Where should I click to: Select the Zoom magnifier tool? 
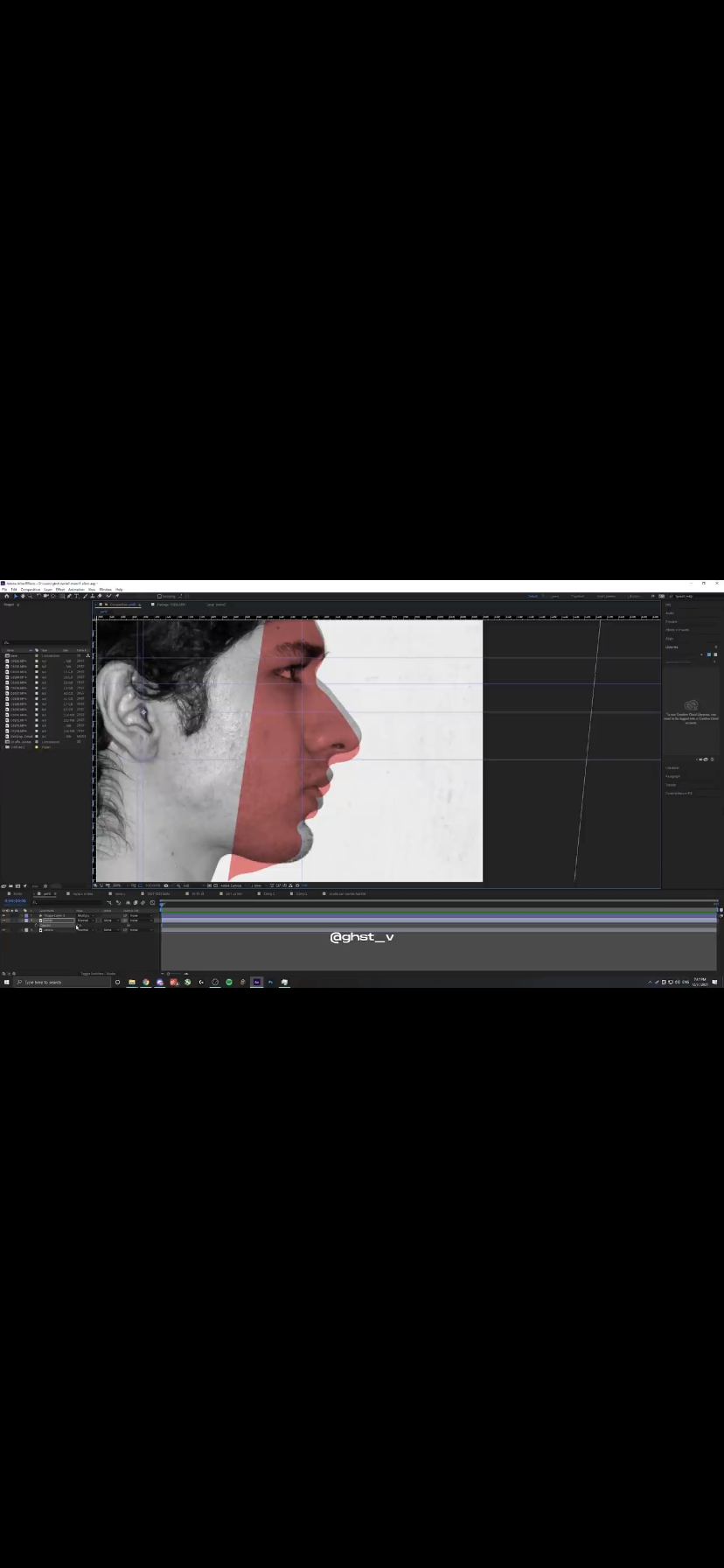point(30,596)
